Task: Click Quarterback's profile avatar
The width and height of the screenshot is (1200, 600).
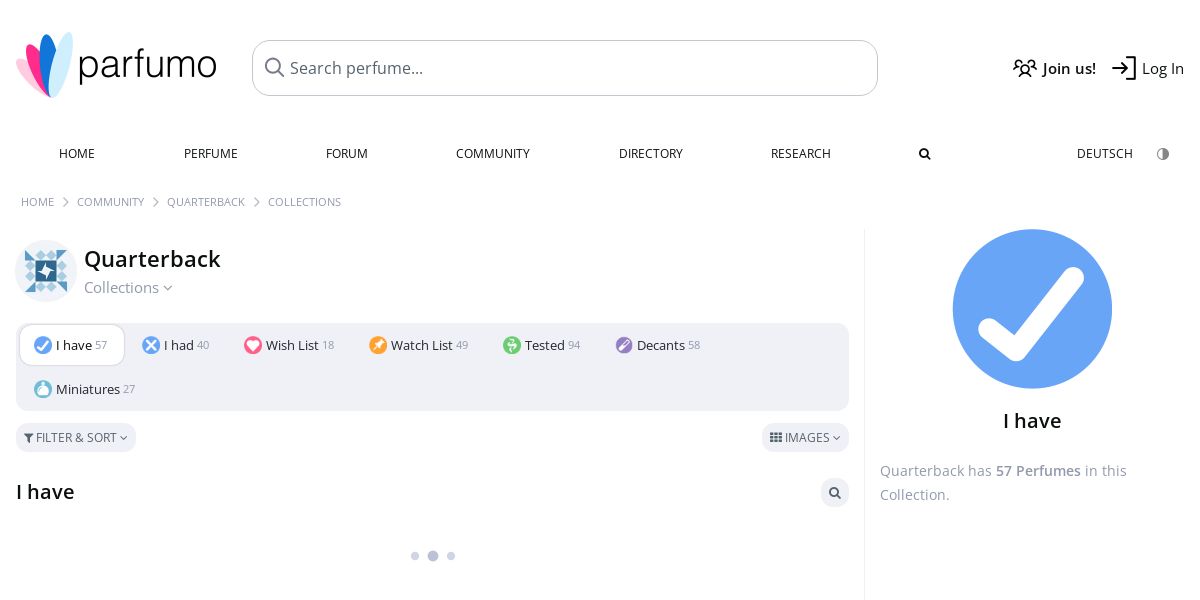Action: [46, 271]
